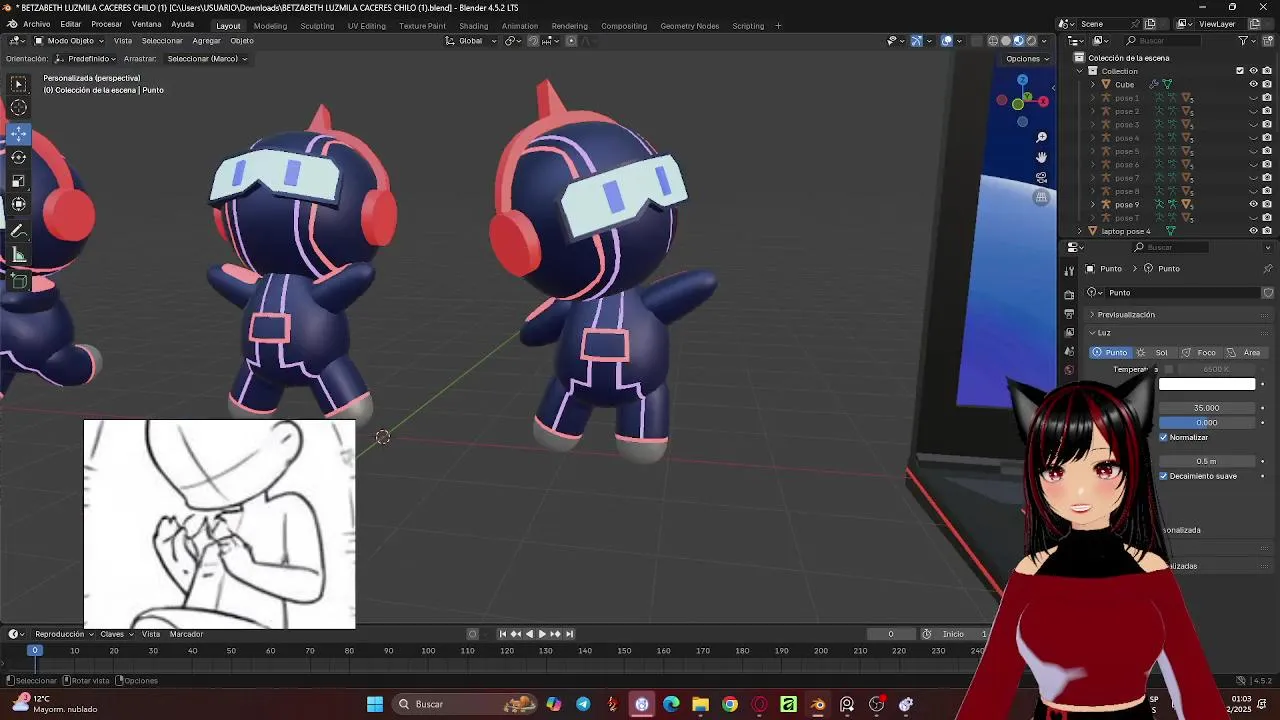1280x720 pixels.
Task: Click the 35.000 power value slider
Action: (x=1206, y=408)
